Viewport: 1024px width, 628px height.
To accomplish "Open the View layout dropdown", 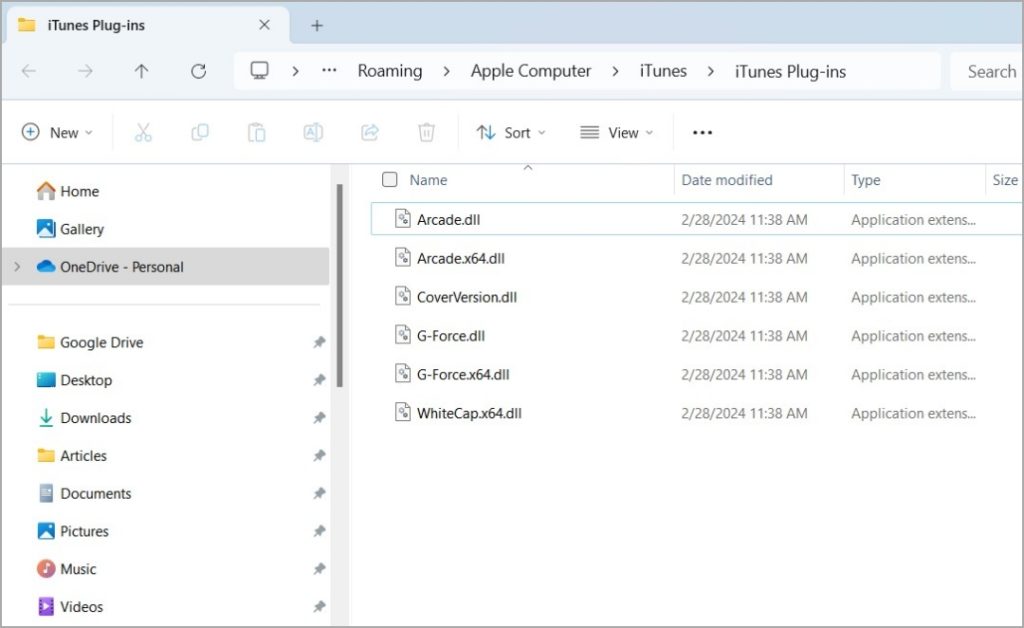I will pyautogui.click(x=616, y=132).
